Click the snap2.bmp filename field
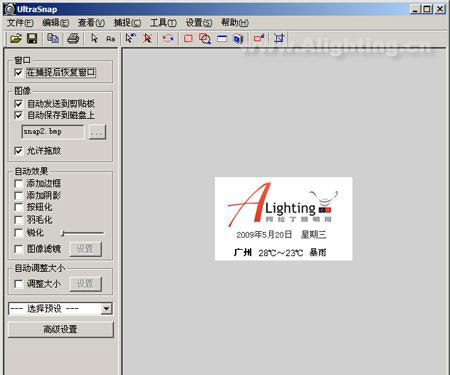450x375 pixels. (x=53, y=132)
